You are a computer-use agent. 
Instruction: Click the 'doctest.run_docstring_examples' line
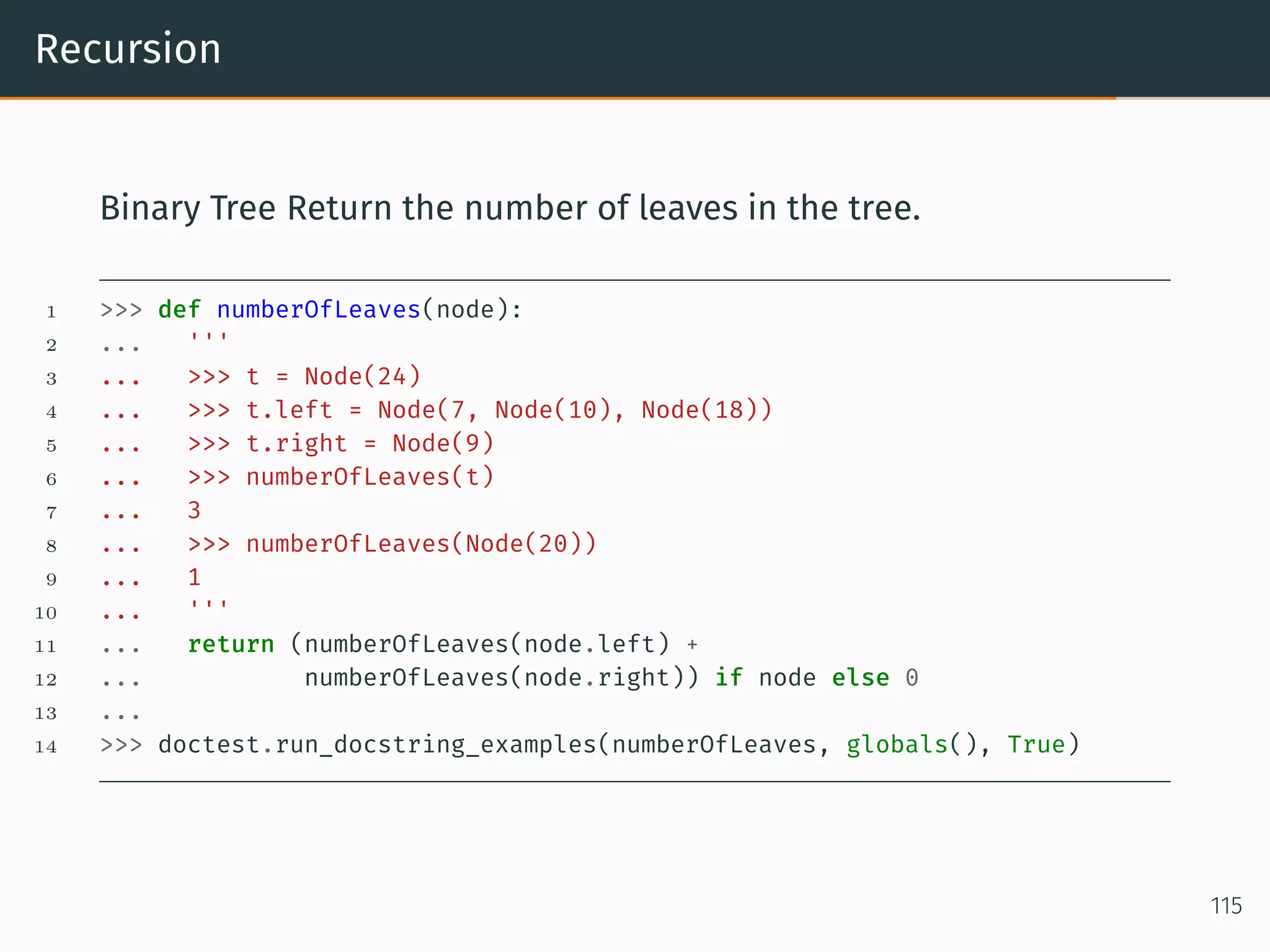pos(590,744)
